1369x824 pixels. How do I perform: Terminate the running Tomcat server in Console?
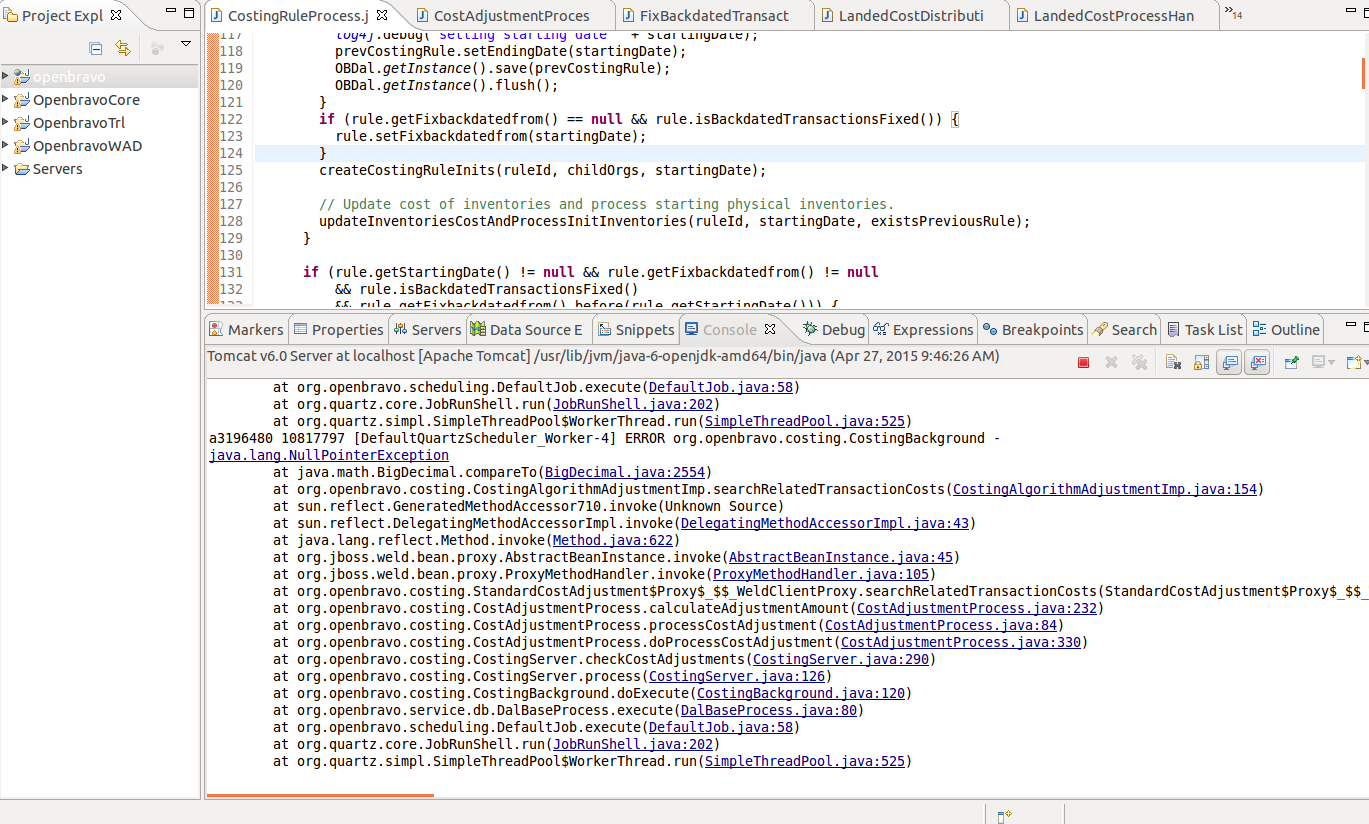point(1083,362)
